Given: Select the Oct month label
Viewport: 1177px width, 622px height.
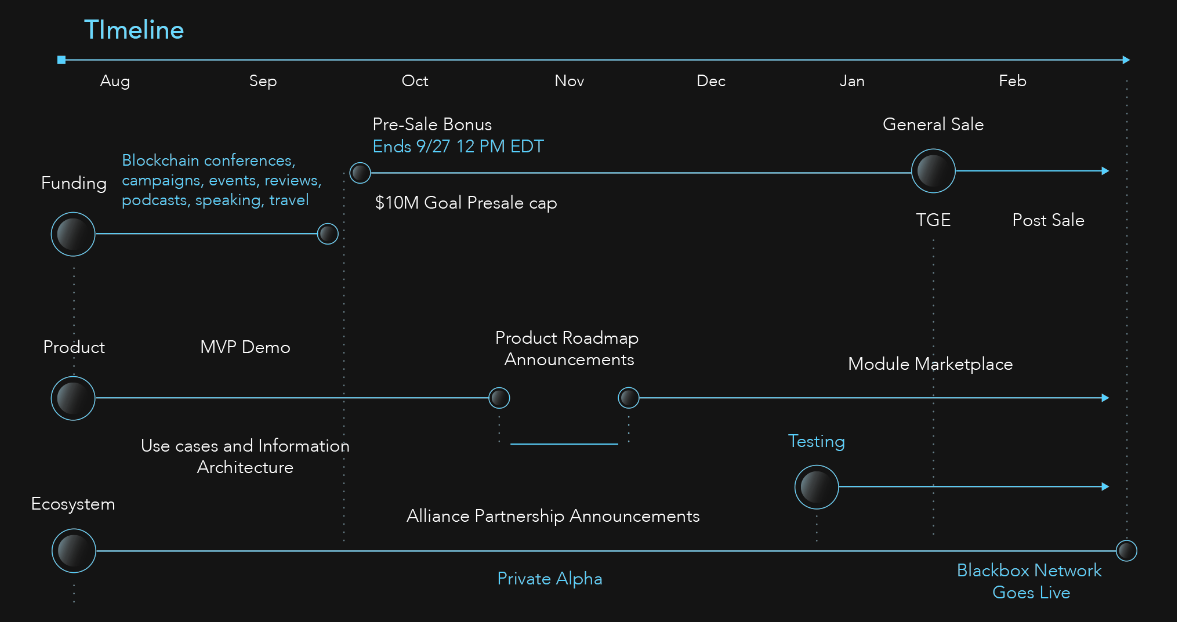Looking at the screenshot, I should pos(415,81).
